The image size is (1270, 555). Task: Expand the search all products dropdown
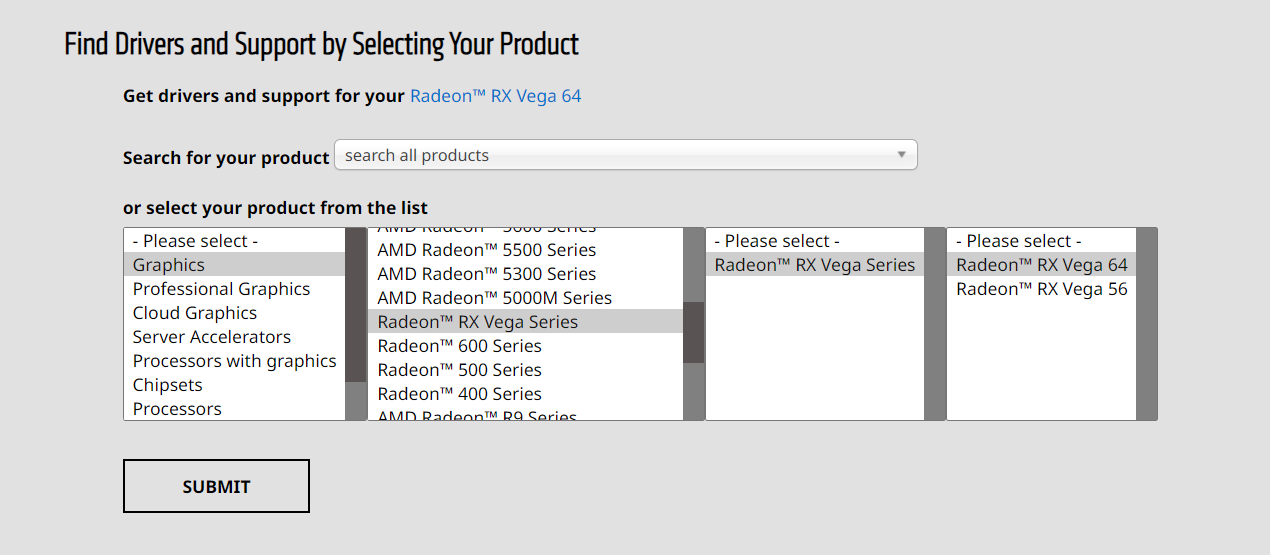pyautogui.click(x=625, y=155)
